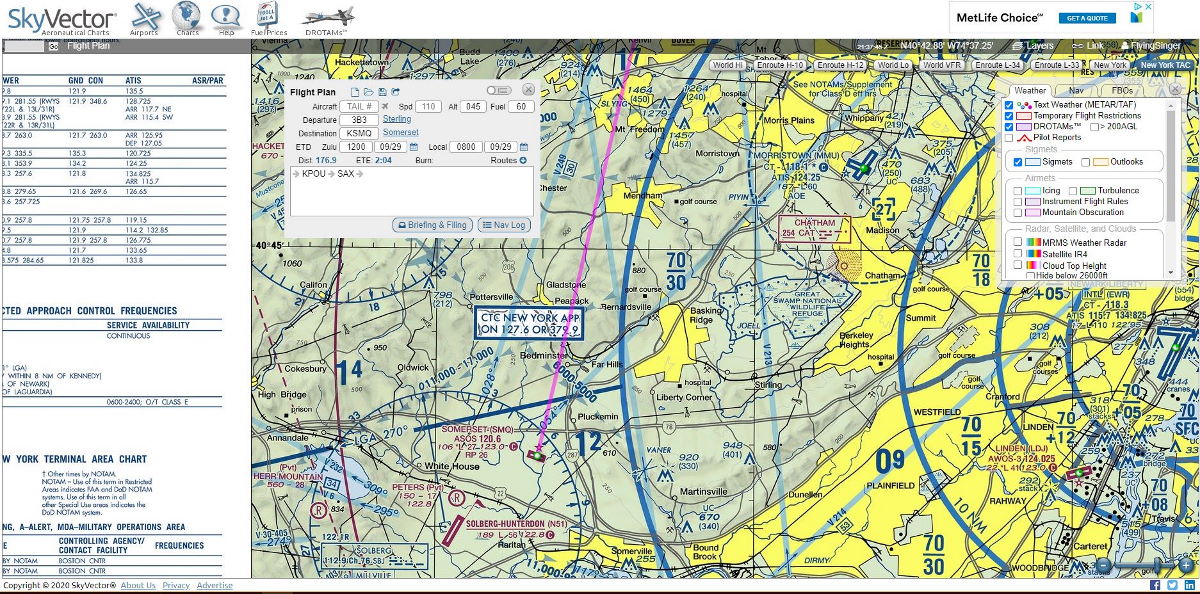This screenshot has width=1200, height=594.
Task: Enable the MRMS Weather Radar checkbox
Action: 1019,242
